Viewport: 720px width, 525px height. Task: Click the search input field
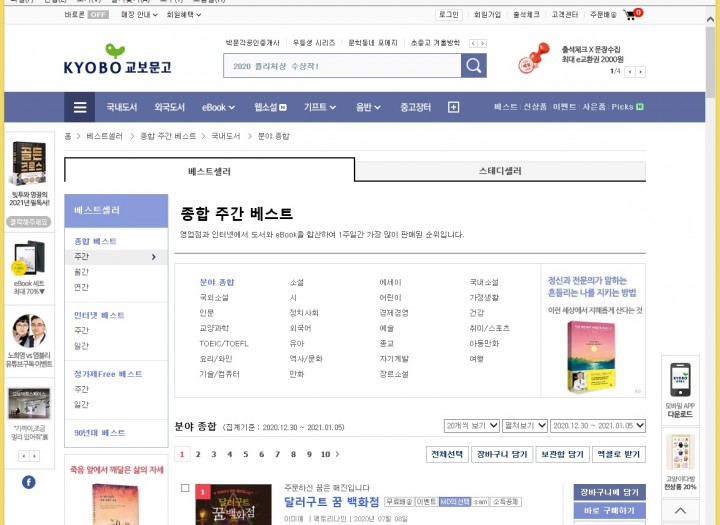point(341,65)
